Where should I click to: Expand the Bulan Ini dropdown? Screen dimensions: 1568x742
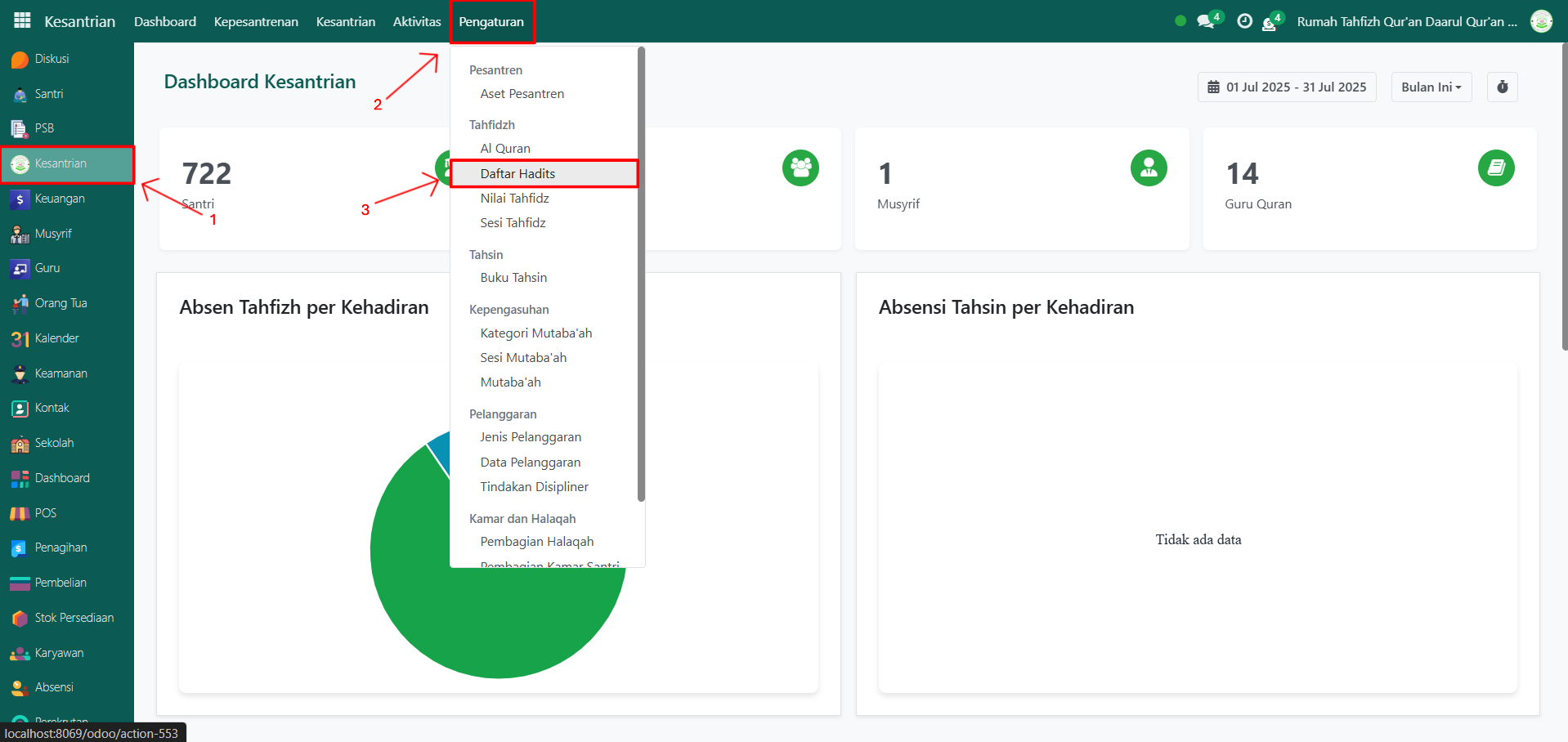coord(1431,87)
